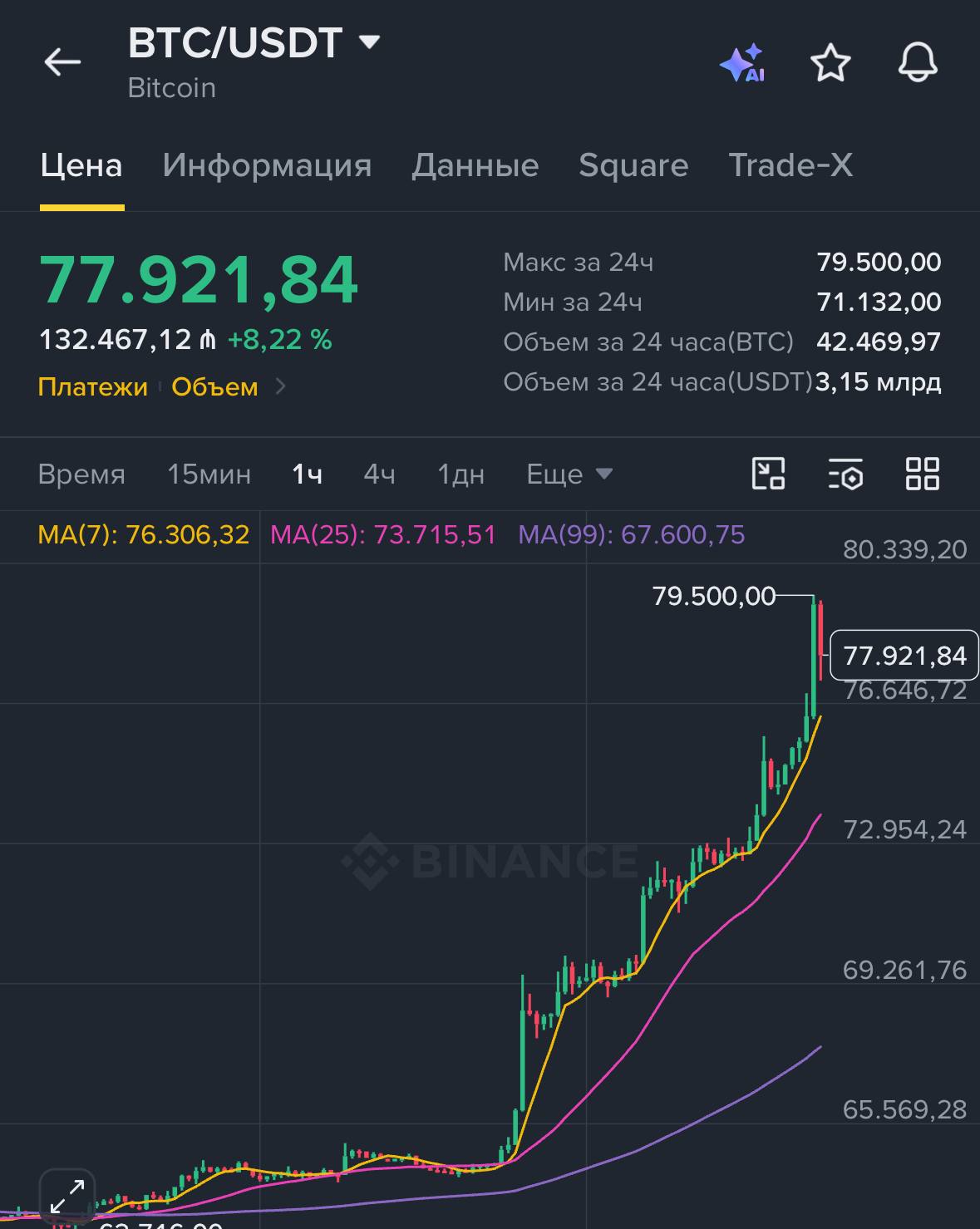Screen dimensions: 980x1229
Task: Open the Square tab
Action: (x=633, y=165)
